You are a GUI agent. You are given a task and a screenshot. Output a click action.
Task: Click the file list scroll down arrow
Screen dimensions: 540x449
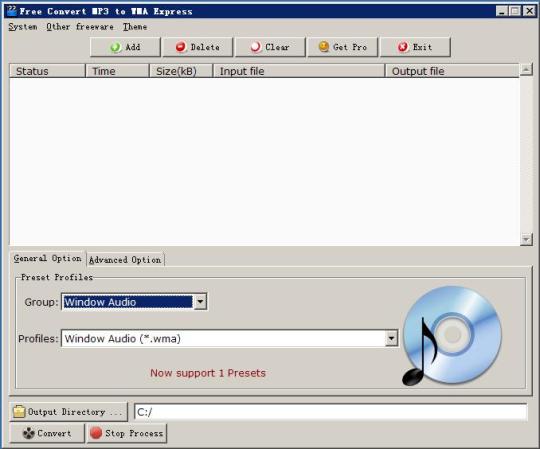coord(526,239)
